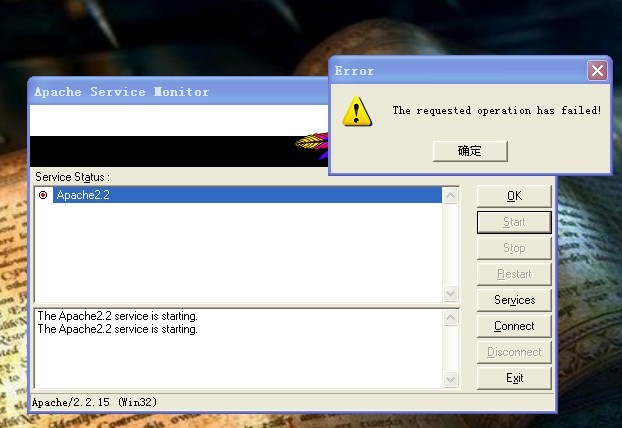Screen dimensions: 622x428
Task: Click the Start service button
Action: click(x=514, y=222)
